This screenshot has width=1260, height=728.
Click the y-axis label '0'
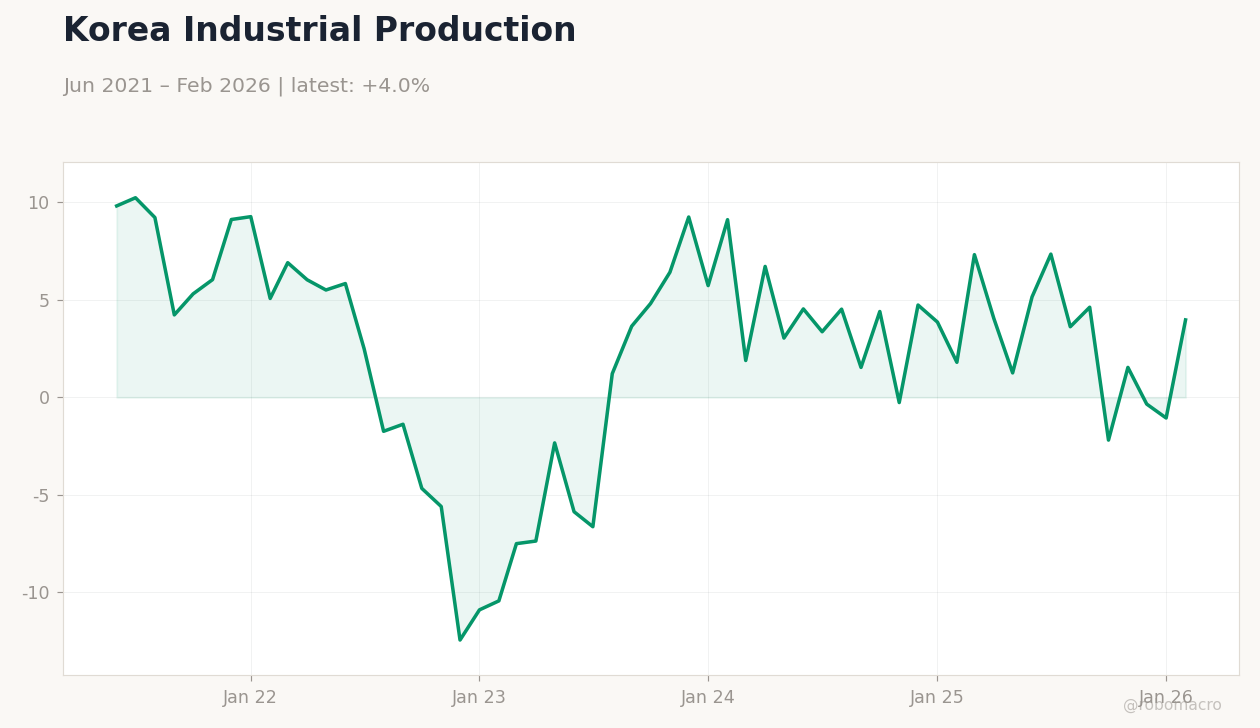pyautogui.click(x=44, y=398)
